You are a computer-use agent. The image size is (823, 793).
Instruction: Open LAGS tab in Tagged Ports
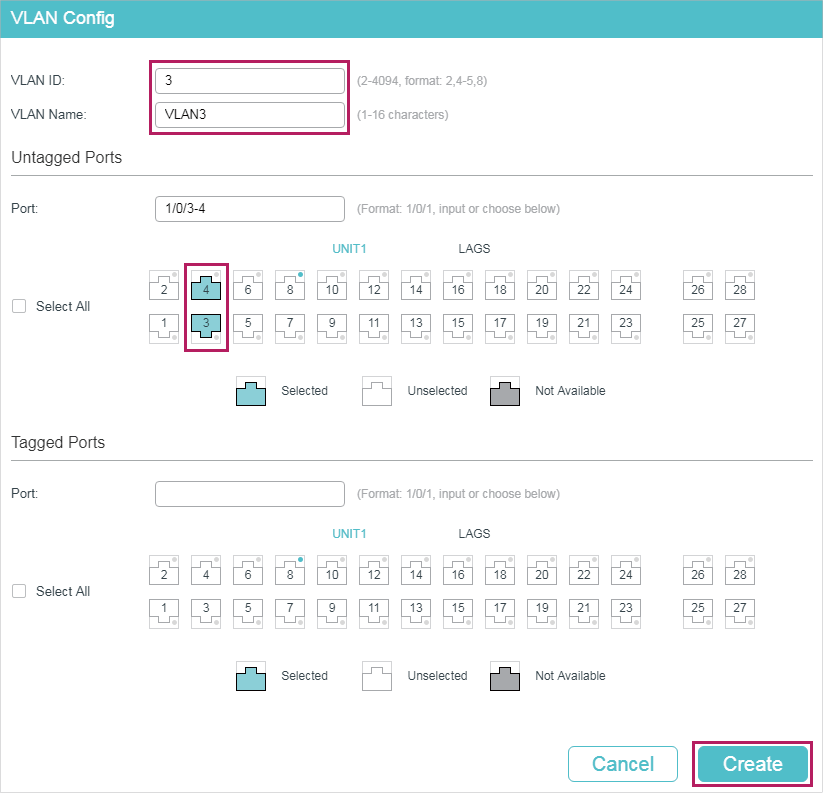tap(474, 534)
